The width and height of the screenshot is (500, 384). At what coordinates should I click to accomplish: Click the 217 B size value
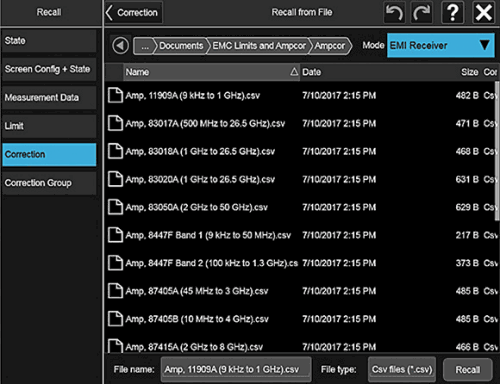click(467, 235)
